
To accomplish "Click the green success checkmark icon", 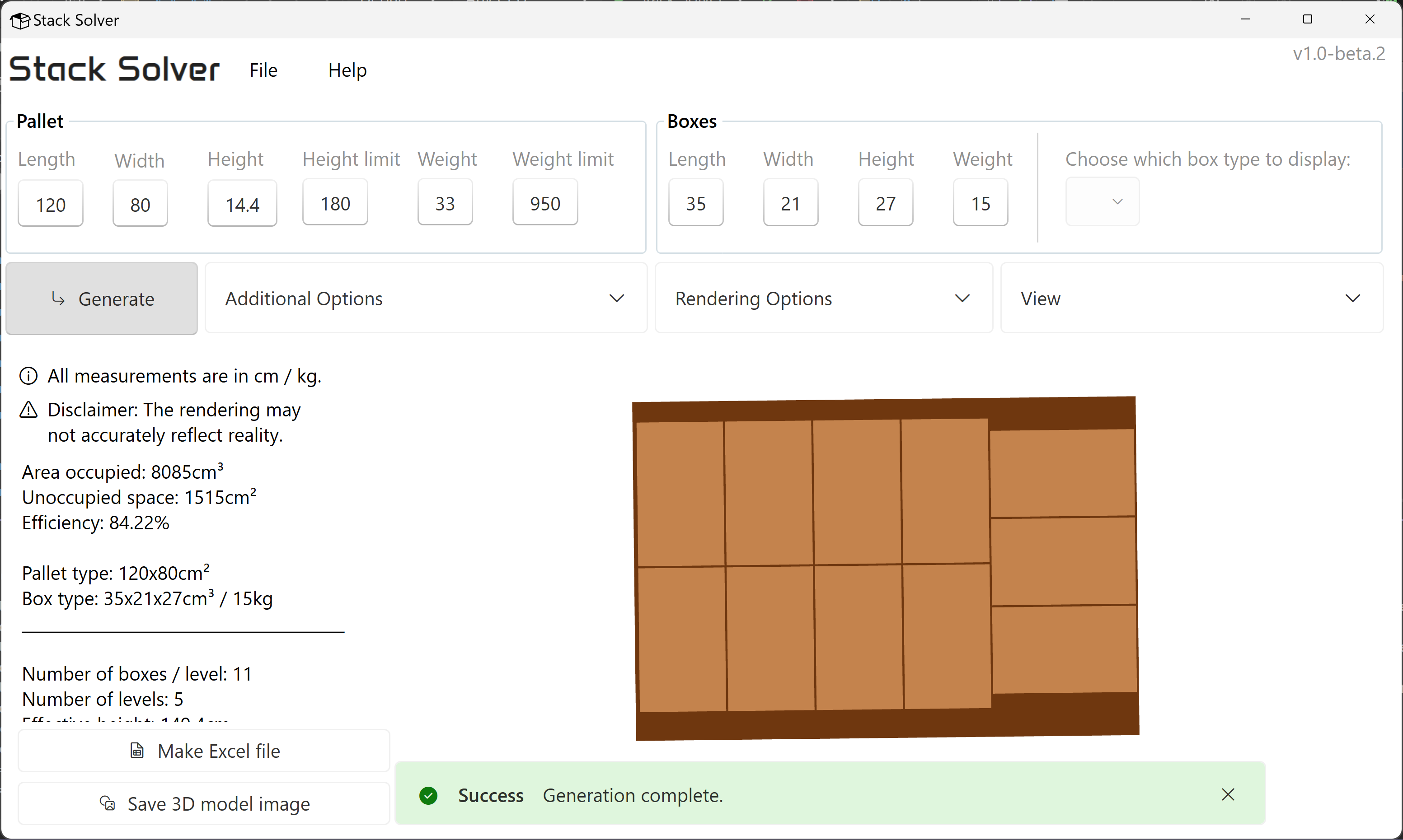I will click(429, 795).
